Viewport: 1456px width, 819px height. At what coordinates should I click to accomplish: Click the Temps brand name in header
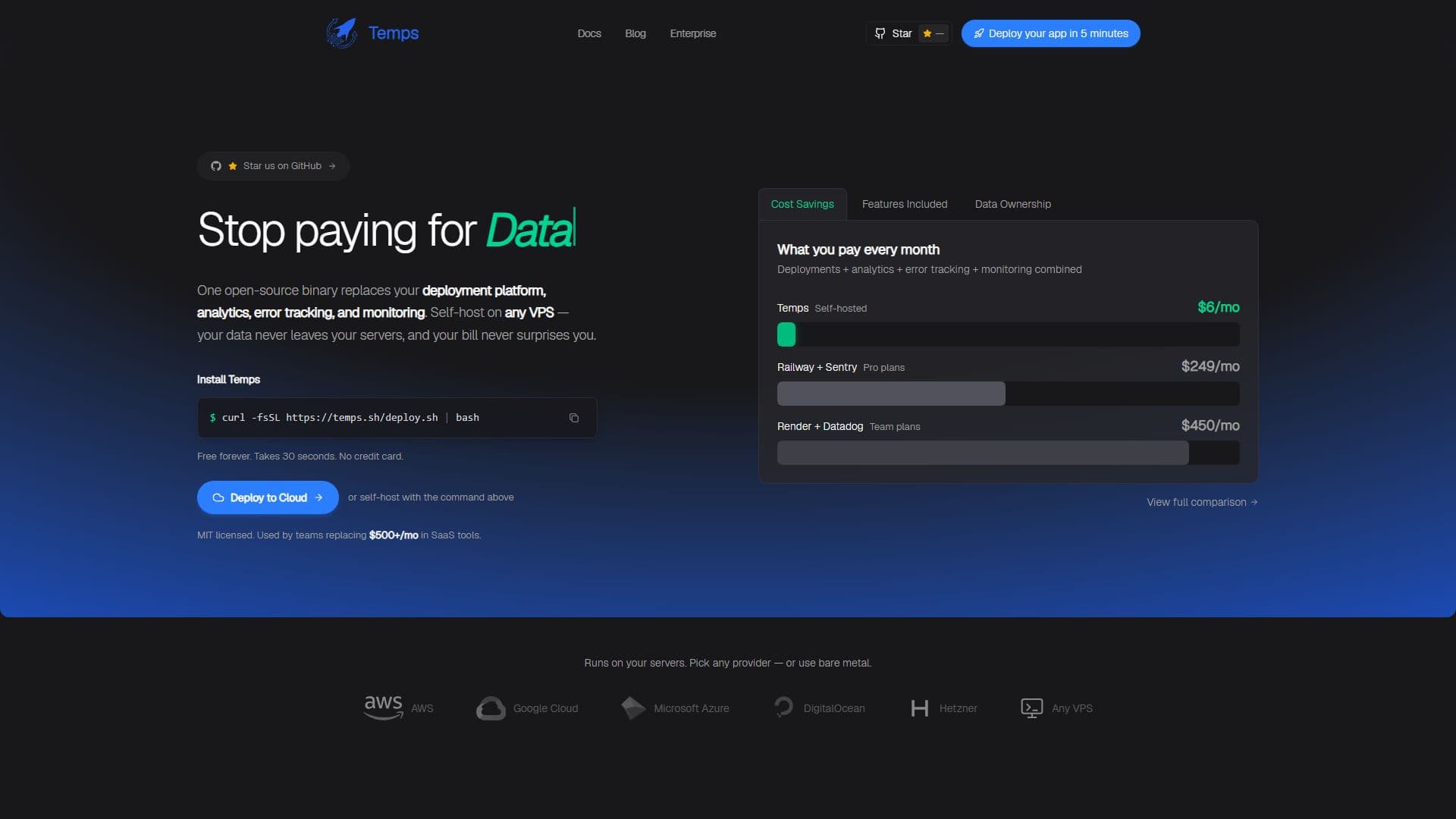(x=393, y=33)
